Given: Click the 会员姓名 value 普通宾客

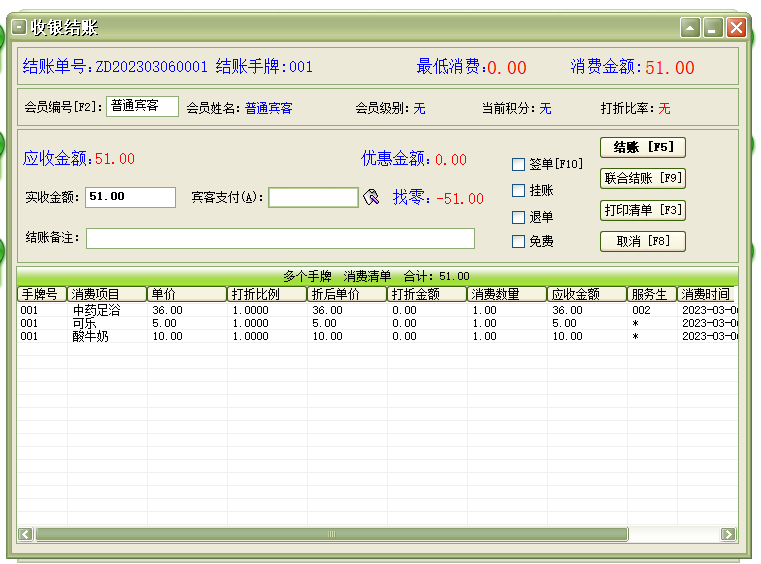Looking at the screenshot, I should pyautogui.click(x=268, y=108).
